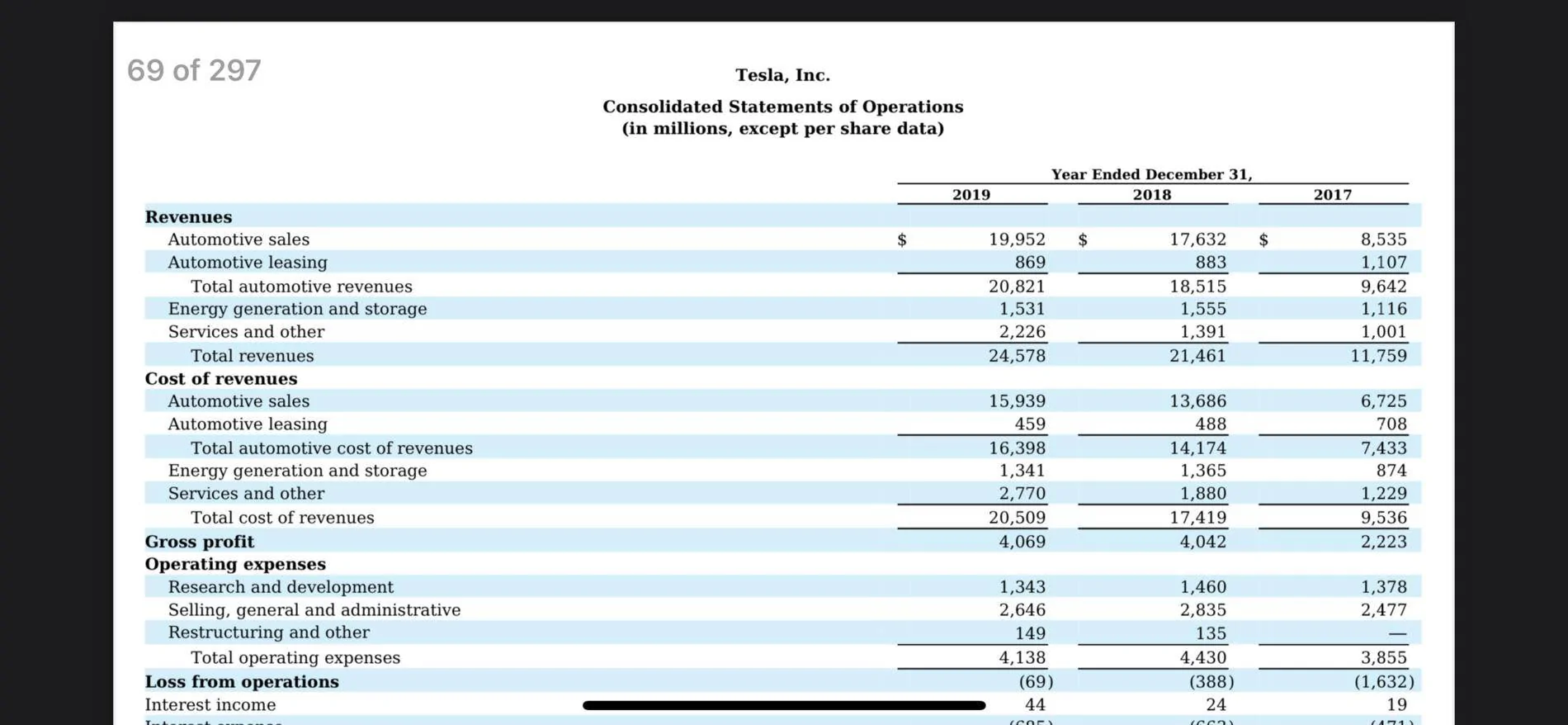The height and width of the screenshot is (725, 1568).
Task: Select the 2017 column header
Action: click(x=1333, y=195)
